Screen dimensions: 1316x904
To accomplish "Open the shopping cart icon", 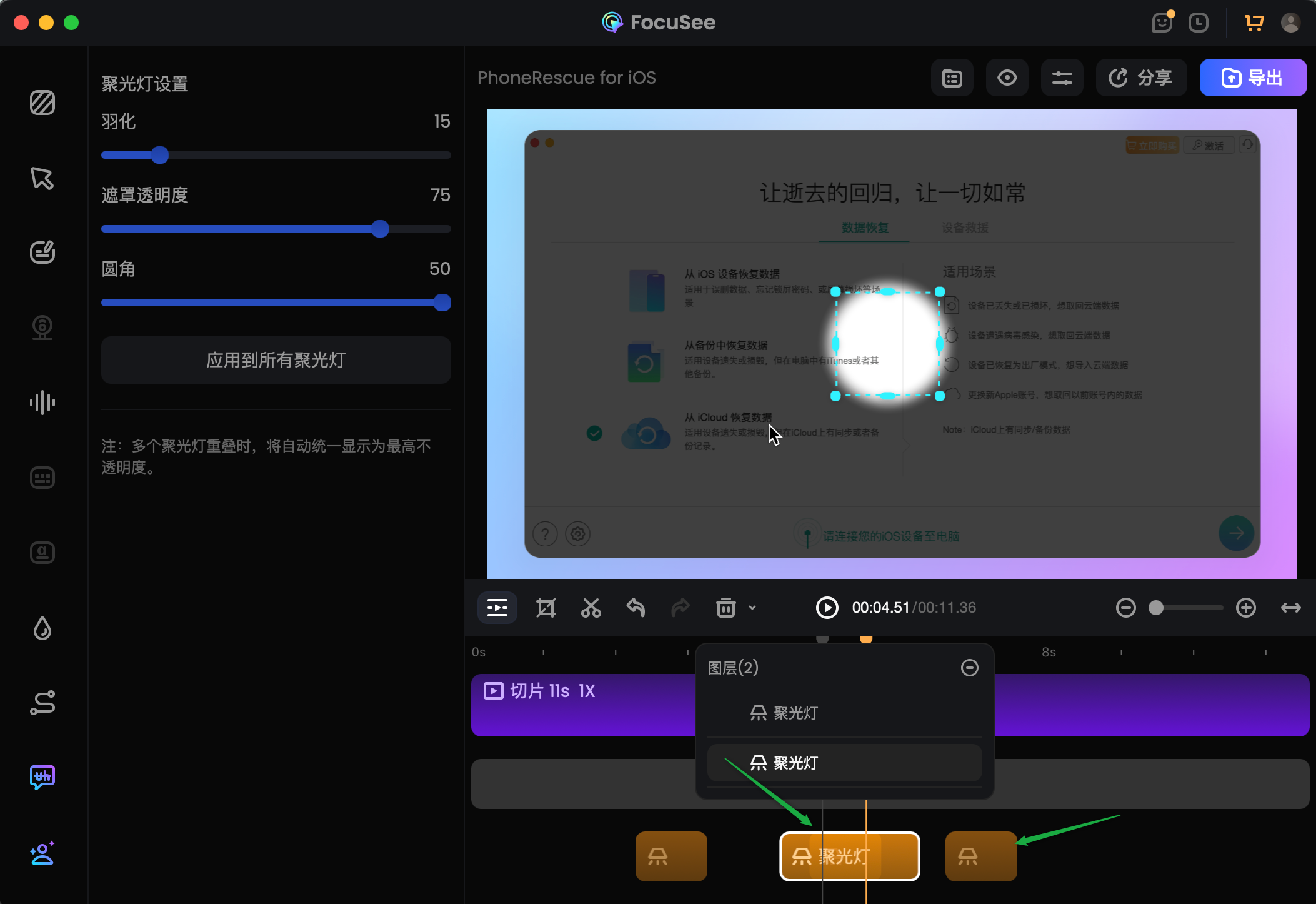I will pos(1254,23).
